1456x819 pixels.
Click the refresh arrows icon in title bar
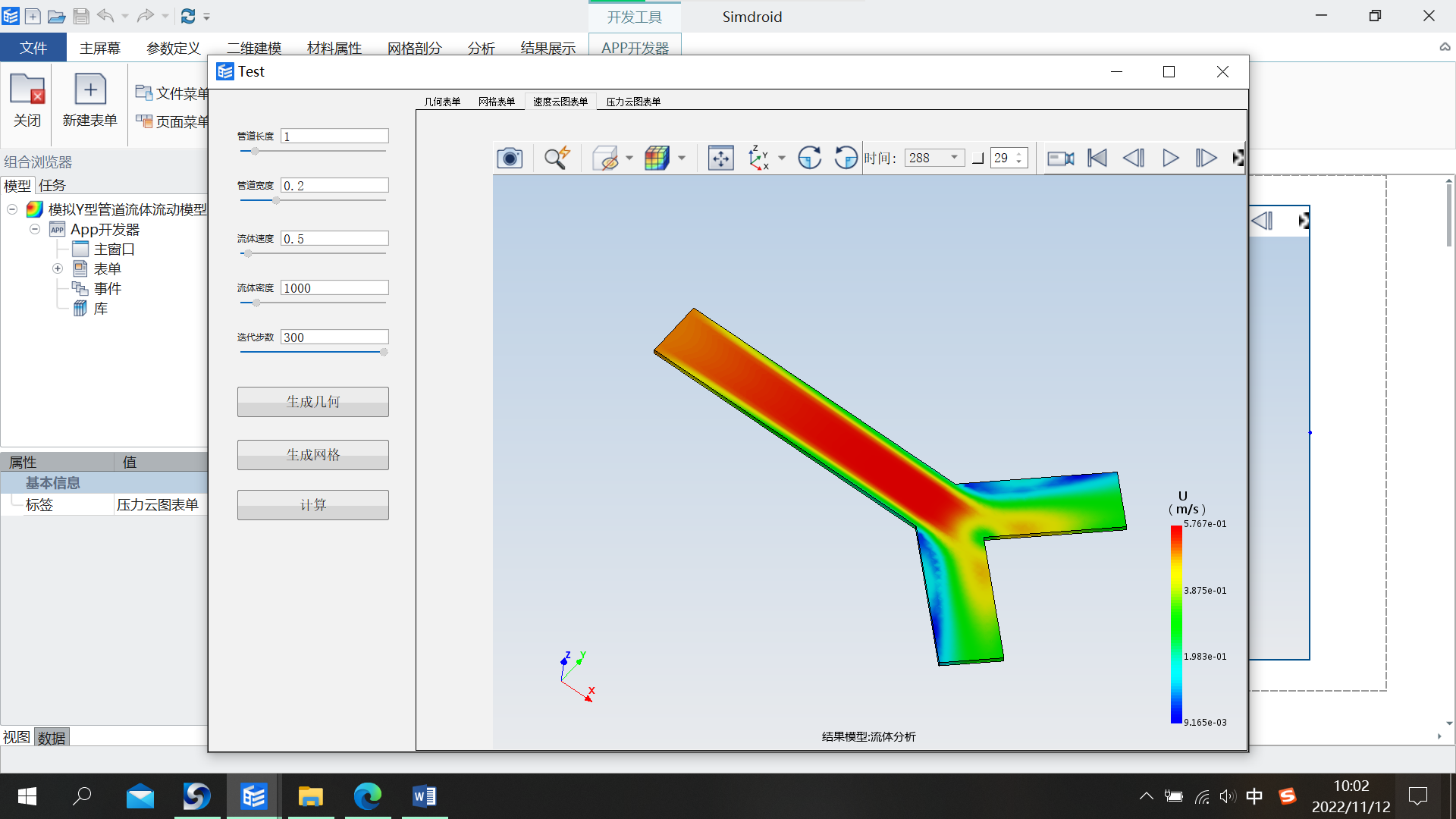188,16
